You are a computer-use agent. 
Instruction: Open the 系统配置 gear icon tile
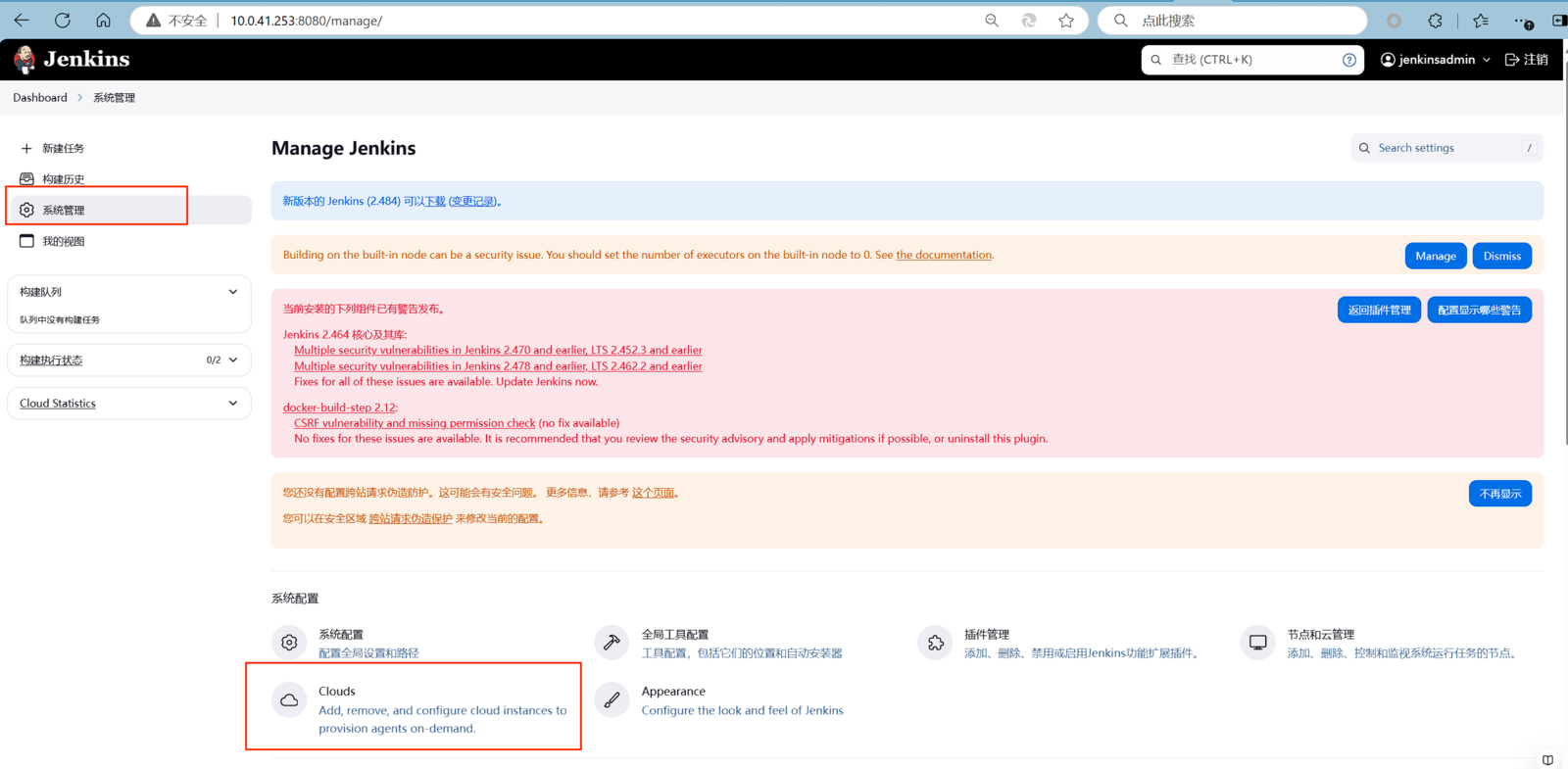(289, 643)
